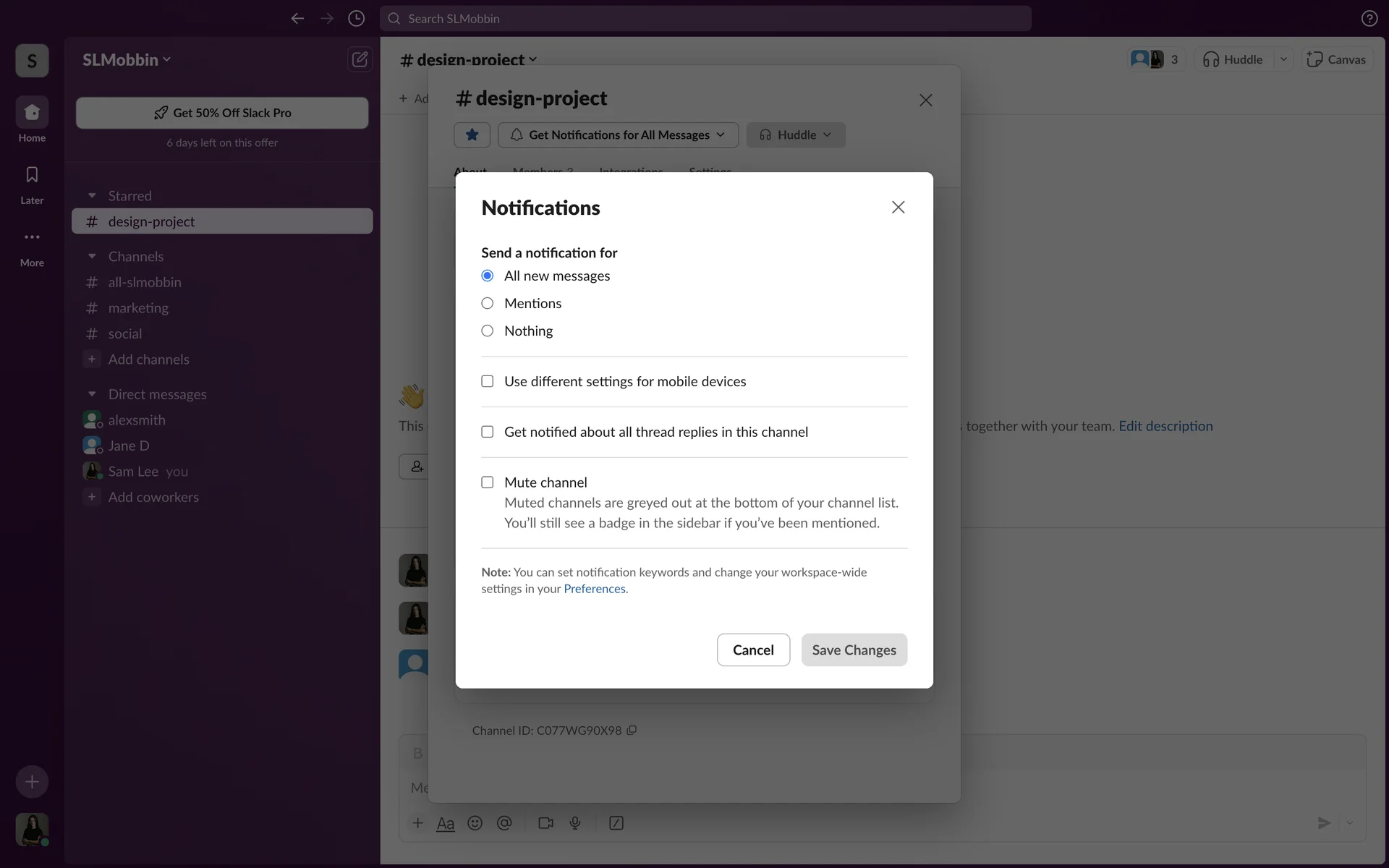The image size is (1389, 868).
Task: Open the Preferences link
Action: [594, 589]
